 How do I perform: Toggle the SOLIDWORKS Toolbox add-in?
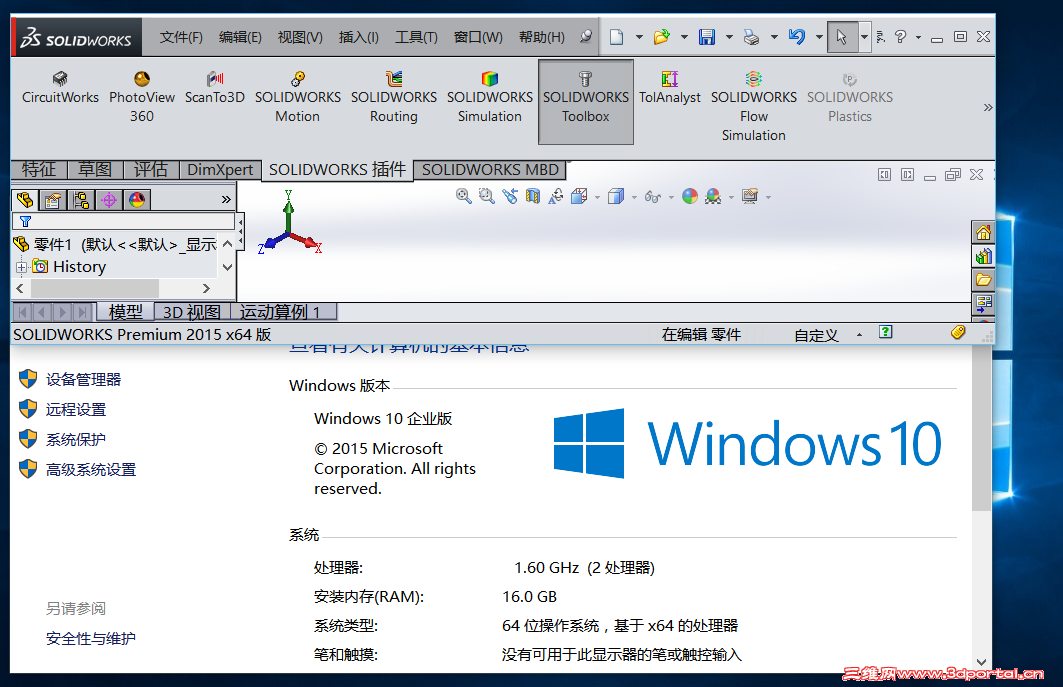(586, 101)
